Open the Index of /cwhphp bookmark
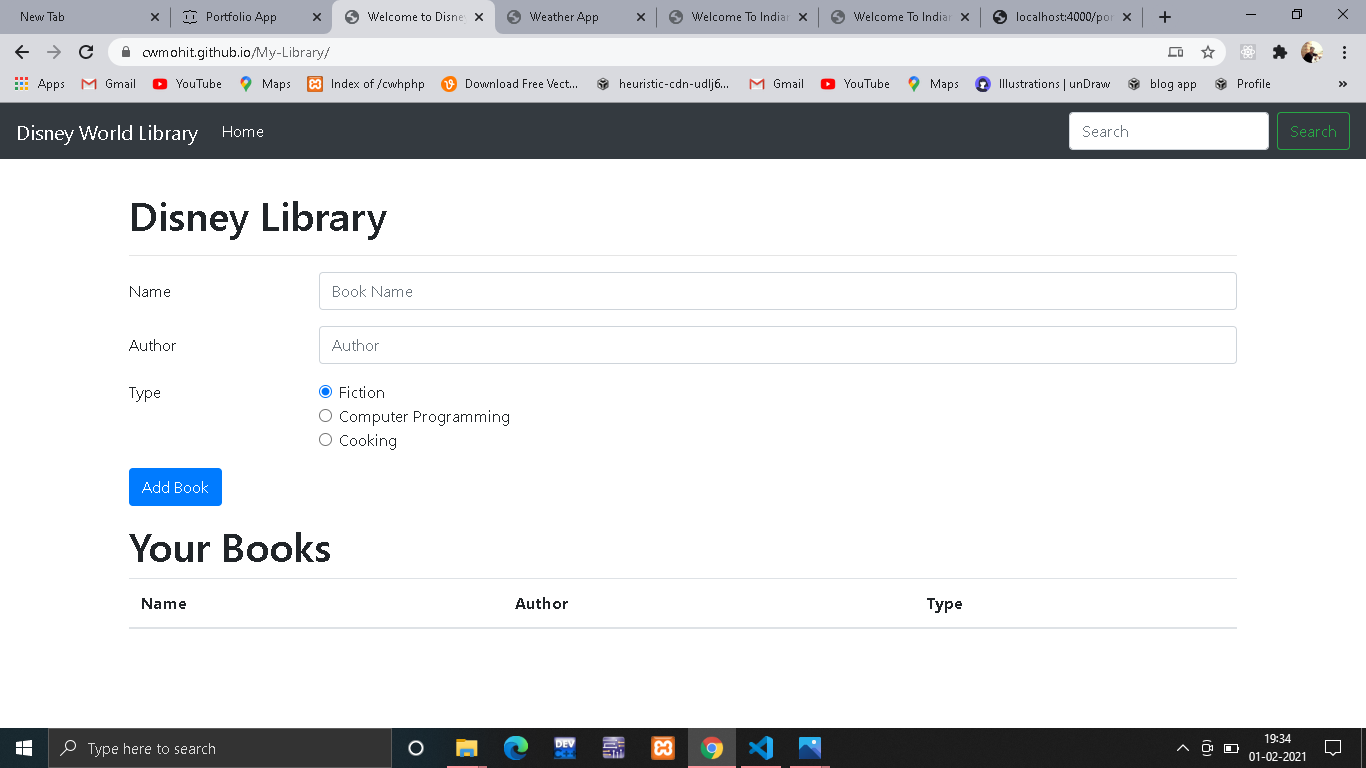1366x768 pixels. point(366,84)
